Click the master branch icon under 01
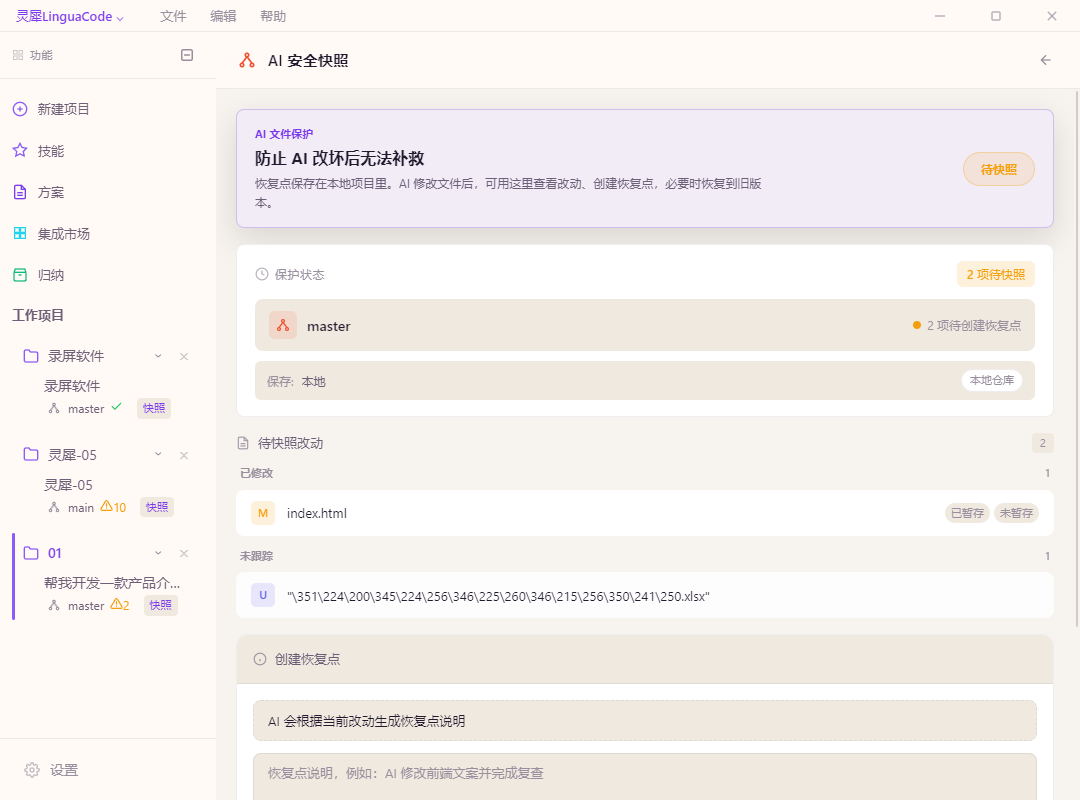 tap(54, 606)
